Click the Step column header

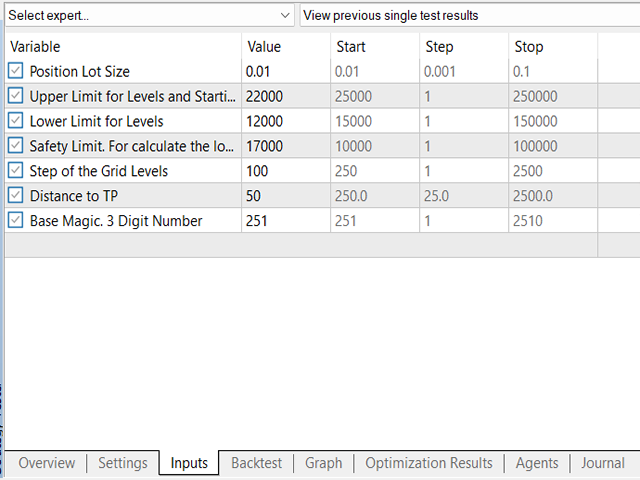point(464,47)
